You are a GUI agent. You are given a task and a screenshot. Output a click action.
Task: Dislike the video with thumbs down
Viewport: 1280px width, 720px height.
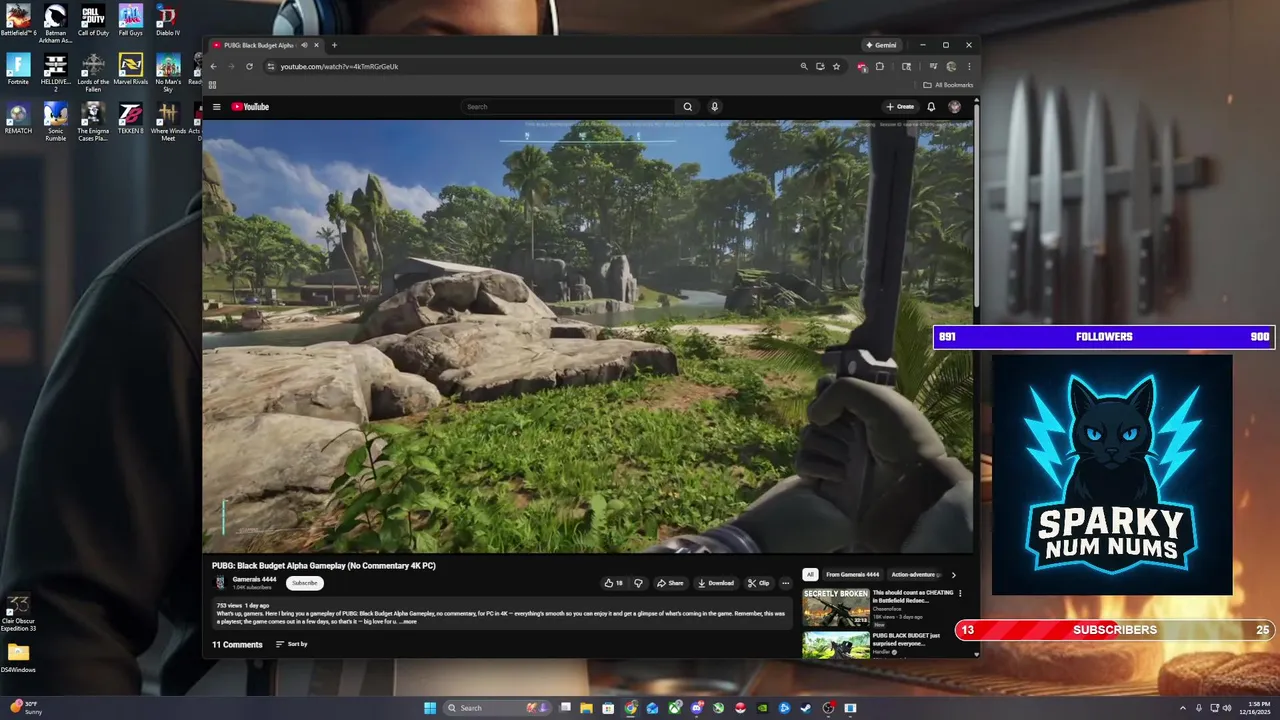[638, 583]
